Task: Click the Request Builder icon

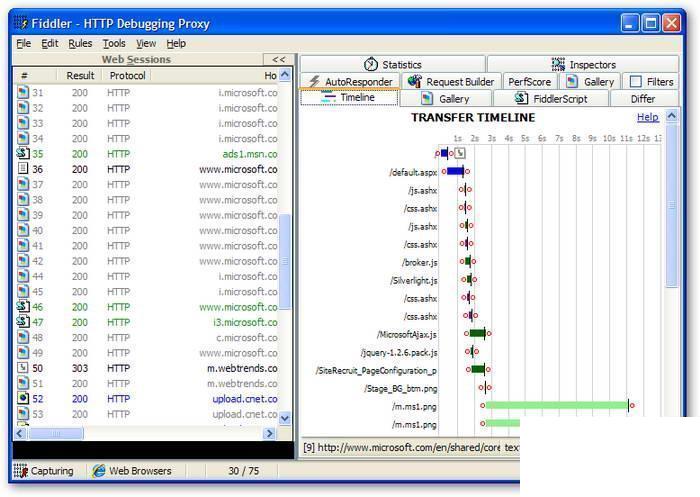Action: tap(415, 81)
